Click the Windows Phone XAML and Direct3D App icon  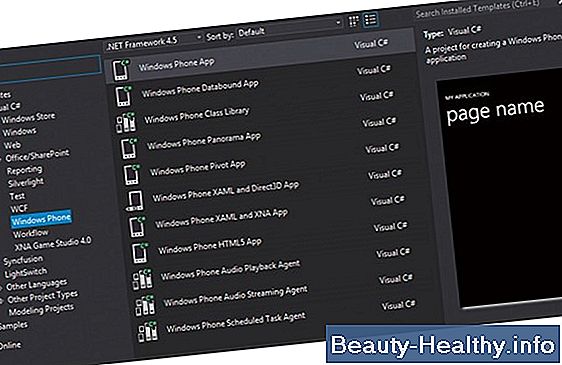tap(134, 200)
